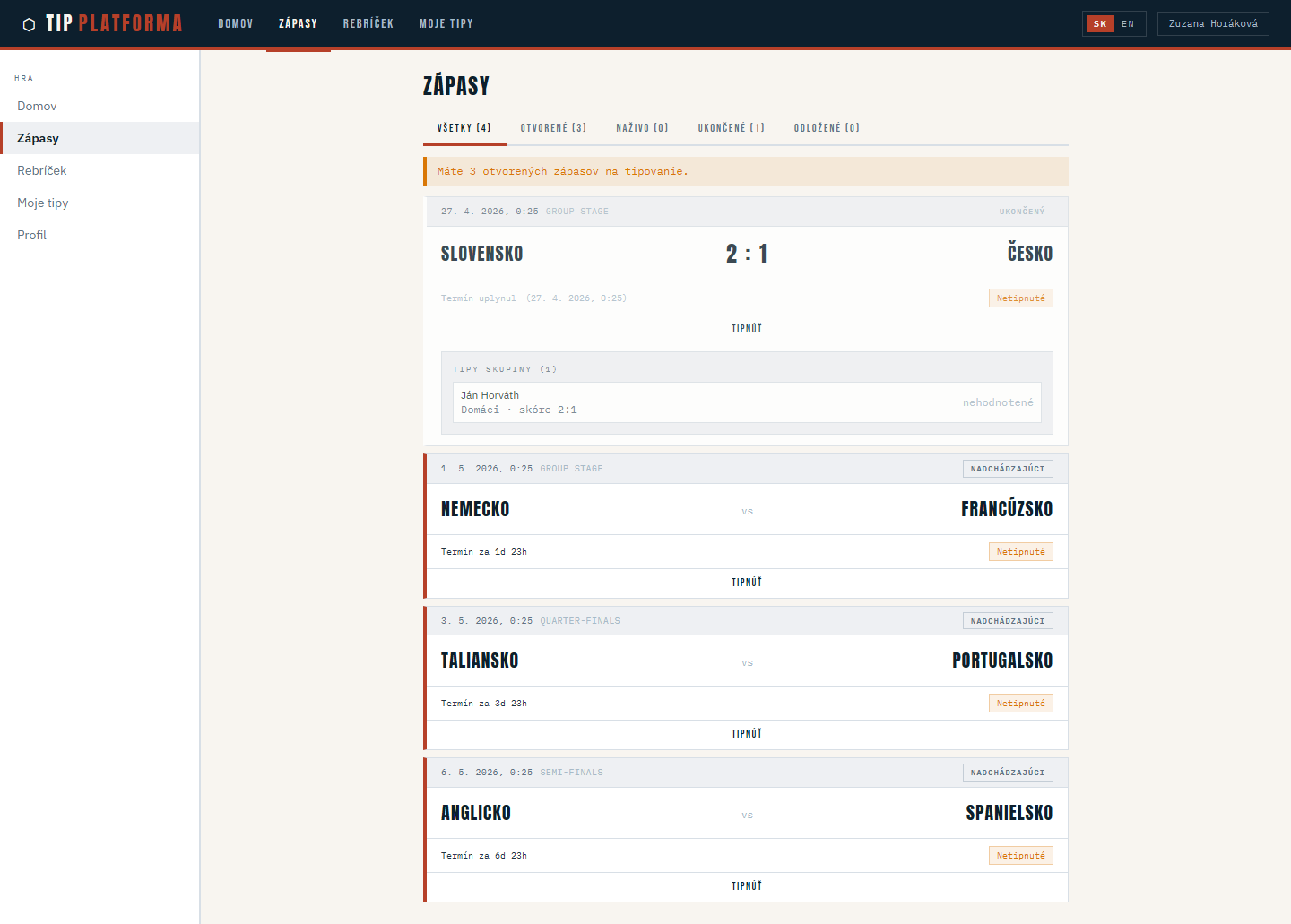Expand Tipnúť for Anglicko vs Španielsko
The height and width of the screenshot is (924, 1291).
(x=746, y=886)
